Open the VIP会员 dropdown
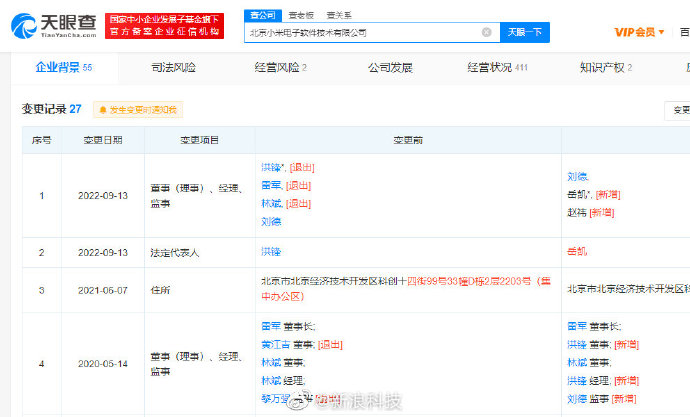The width and height of the screenshot is (690, 417). (640, 32)
